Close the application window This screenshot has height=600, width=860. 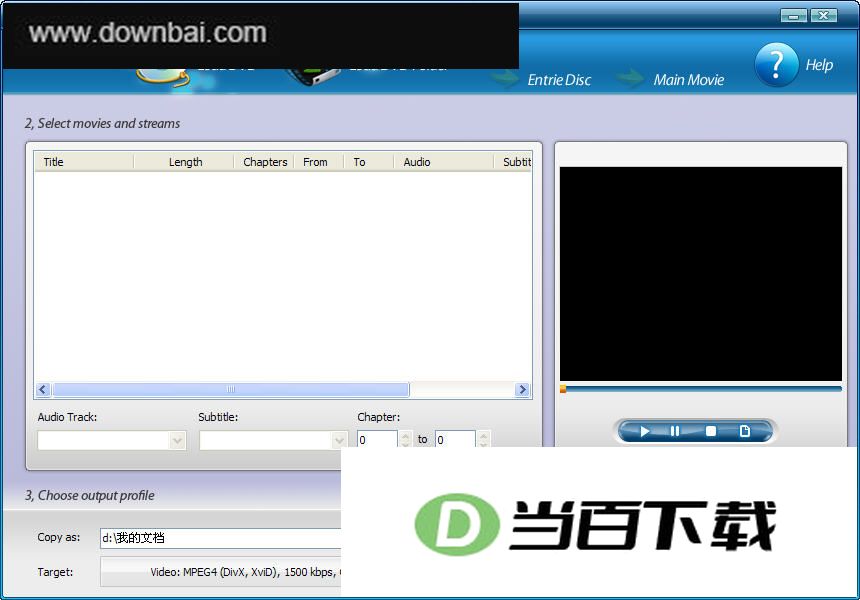824,16
